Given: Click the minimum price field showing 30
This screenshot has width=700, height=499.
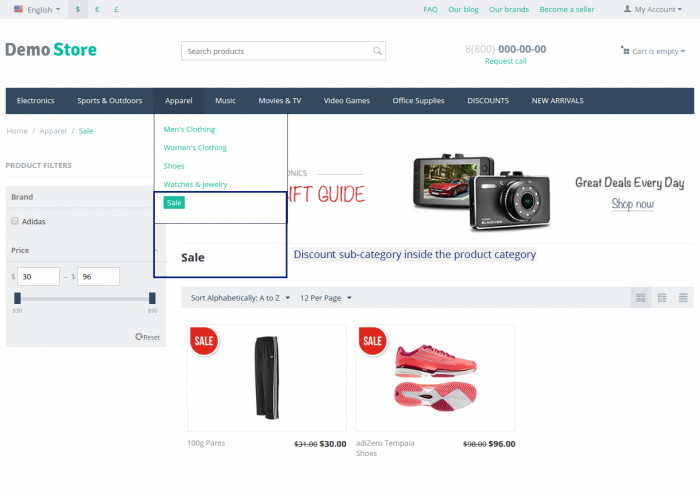Looking at the screenshot, I should pos(38,277).
